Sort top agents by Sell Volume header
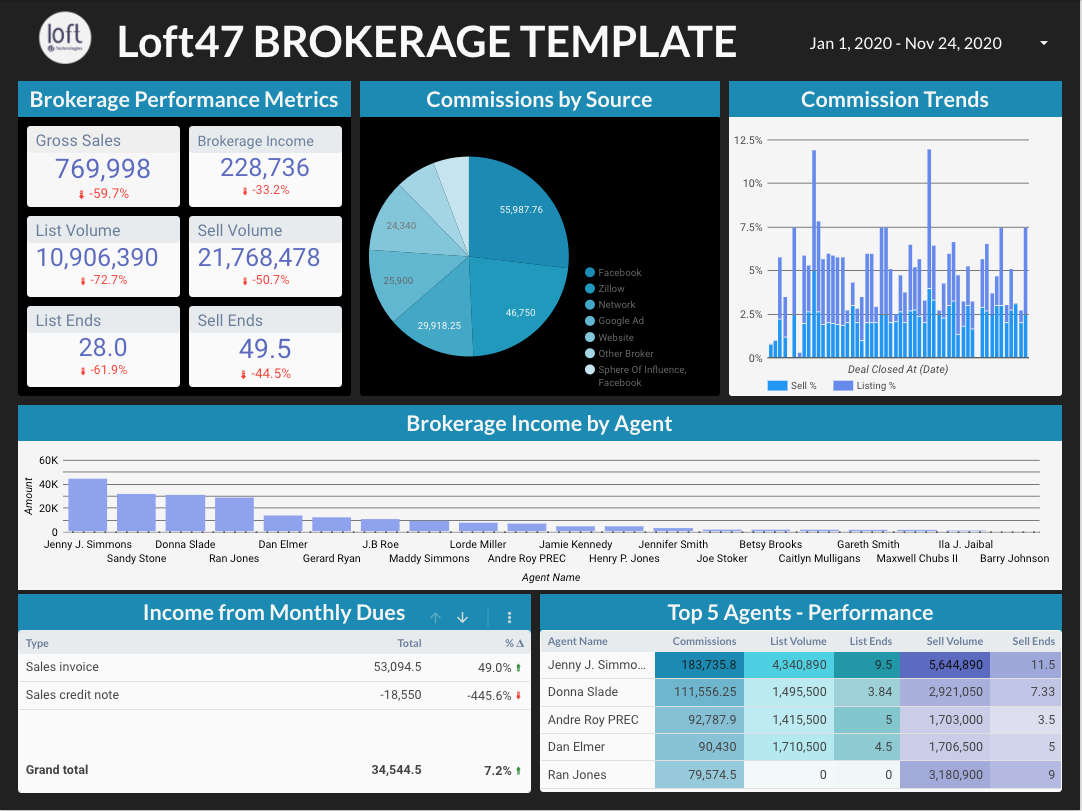 coord(954,641)
